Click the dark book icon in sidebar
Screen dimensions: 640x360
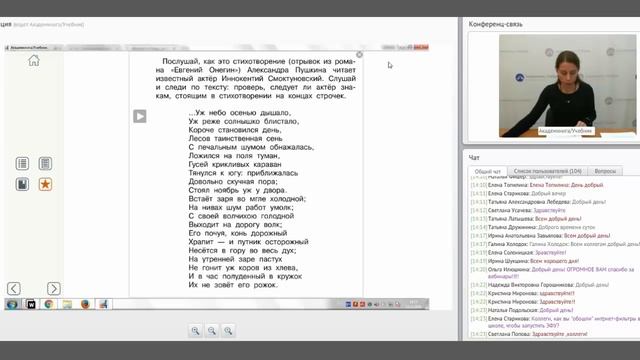[x=22, y=184]
